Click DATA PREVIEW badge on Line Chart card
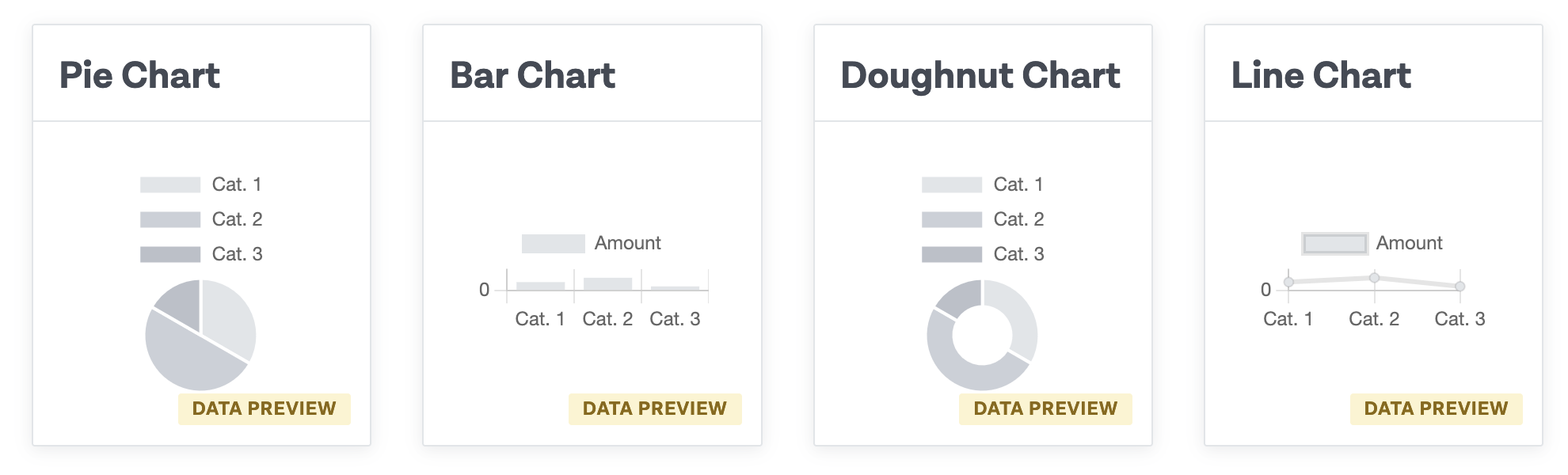The width and height of the screenshot is (1568, 475). (1436, 408)
